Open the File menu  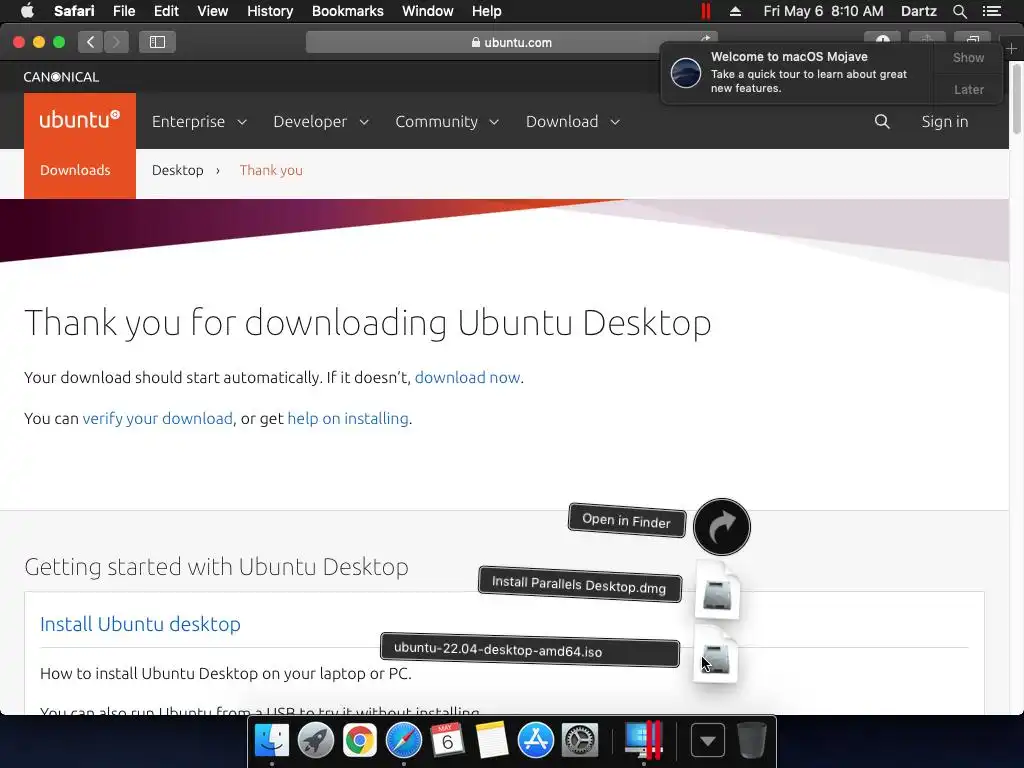click(x=123, y=11)
